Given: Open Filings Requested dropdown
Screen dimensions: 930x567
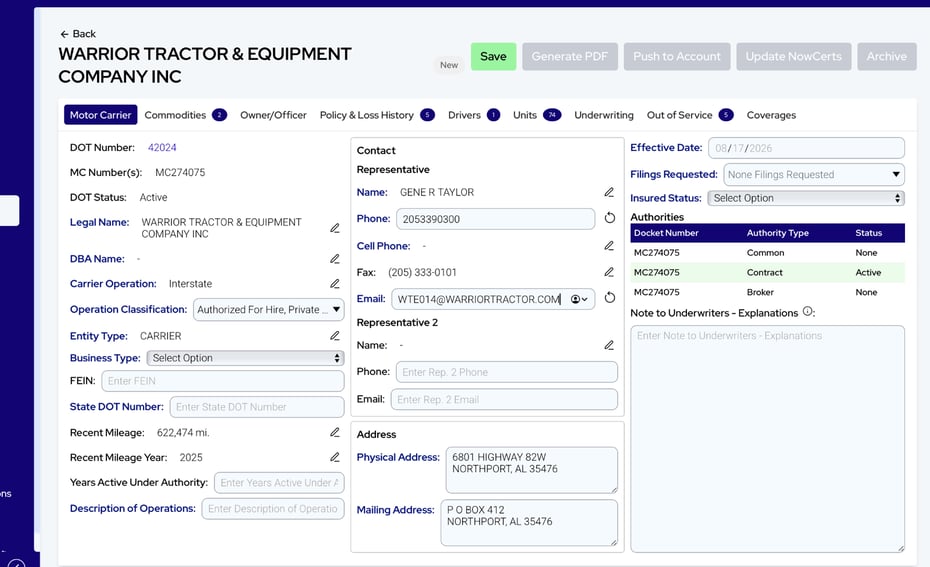Looking at the screenshot, I should (x=814, y=175).
